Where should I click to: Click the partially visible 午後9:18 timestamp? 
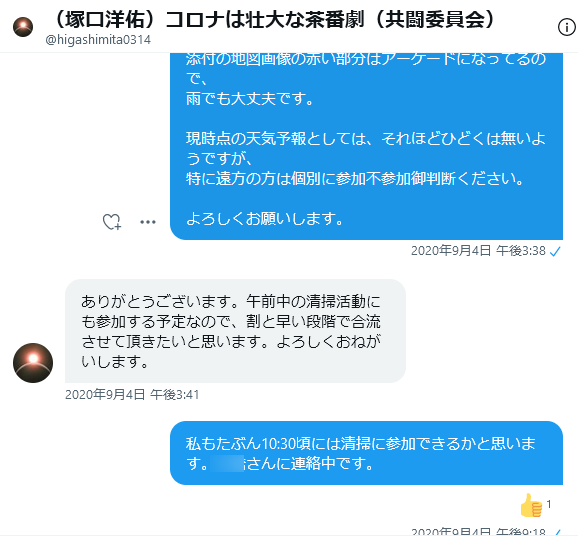[520, 532]
